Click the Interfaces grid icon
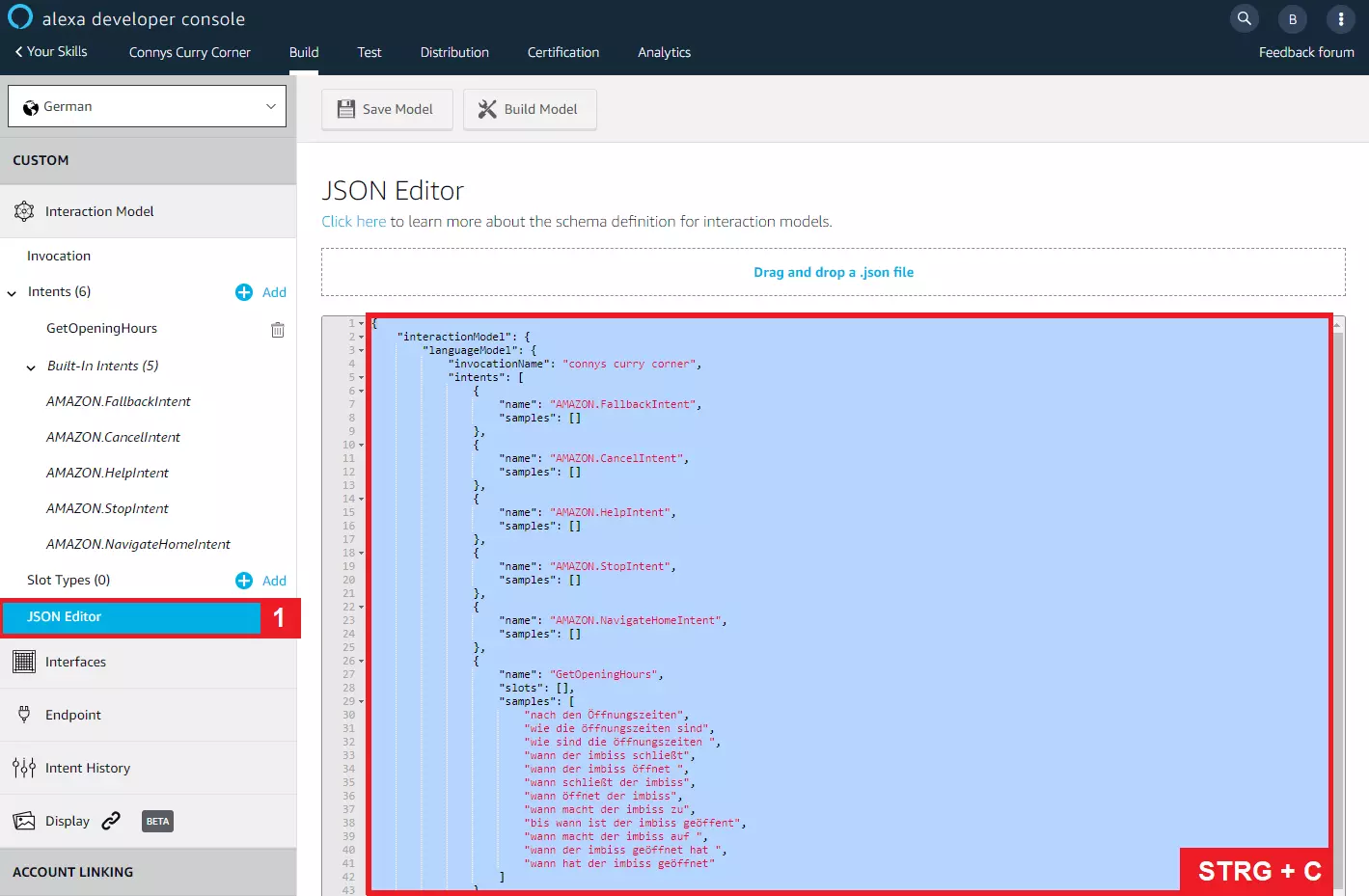Image resolution: width=1369 pixels, height=896 pixels. 24,662
